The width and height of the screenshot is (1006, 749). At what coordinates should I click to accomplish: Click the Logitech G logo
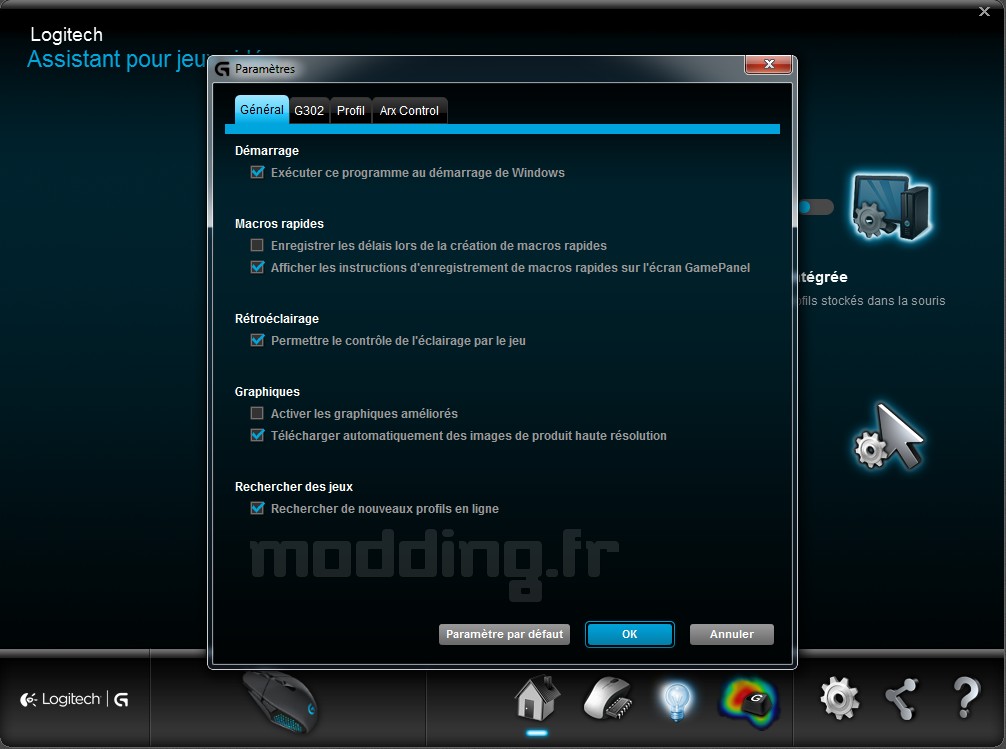coord(74,700)
